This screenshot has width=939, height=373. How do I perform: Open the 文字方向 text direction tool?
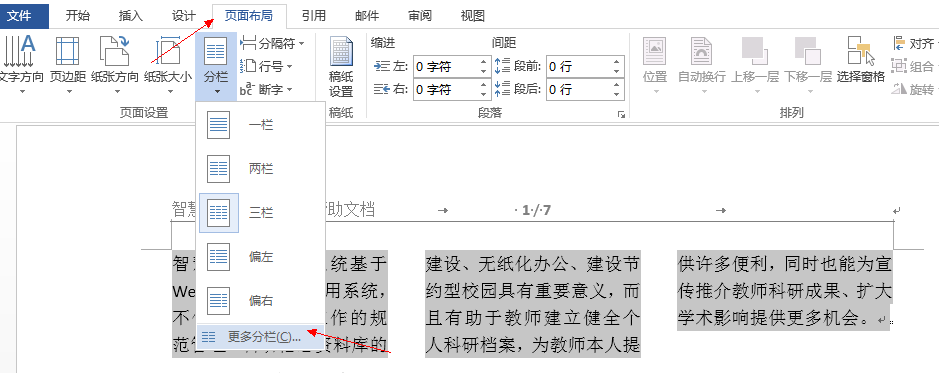pos(22,66)
